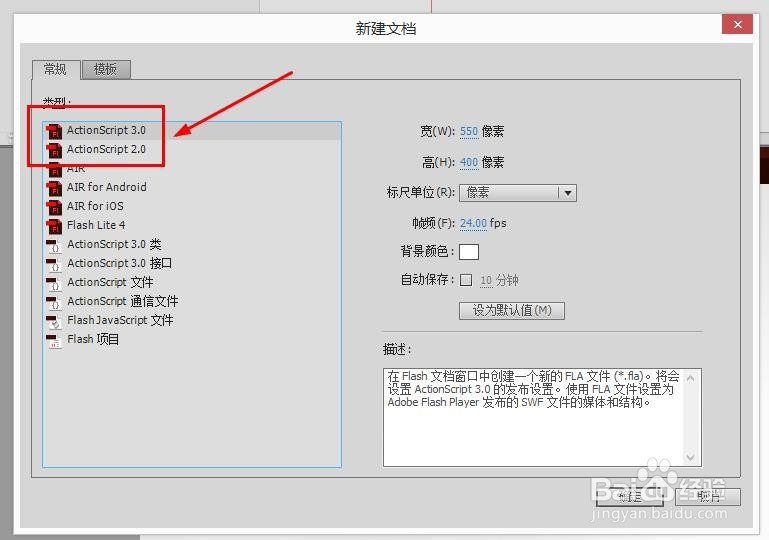The height and width of the screenshot is (540, 769).
Task: Edit the auto-save interval of 10 minutes
Action: click(486, 281)
